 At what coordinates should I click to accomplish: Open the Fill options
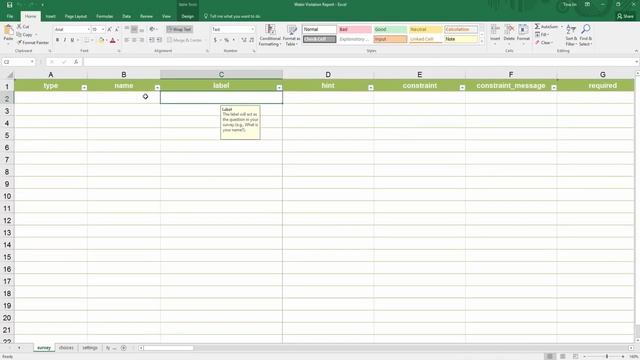[x=541, y=35]
